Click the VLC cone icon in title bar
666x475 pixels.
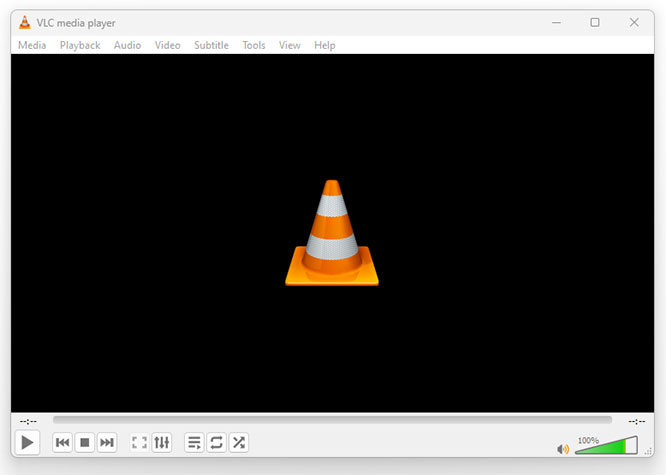tap(25, 23)
